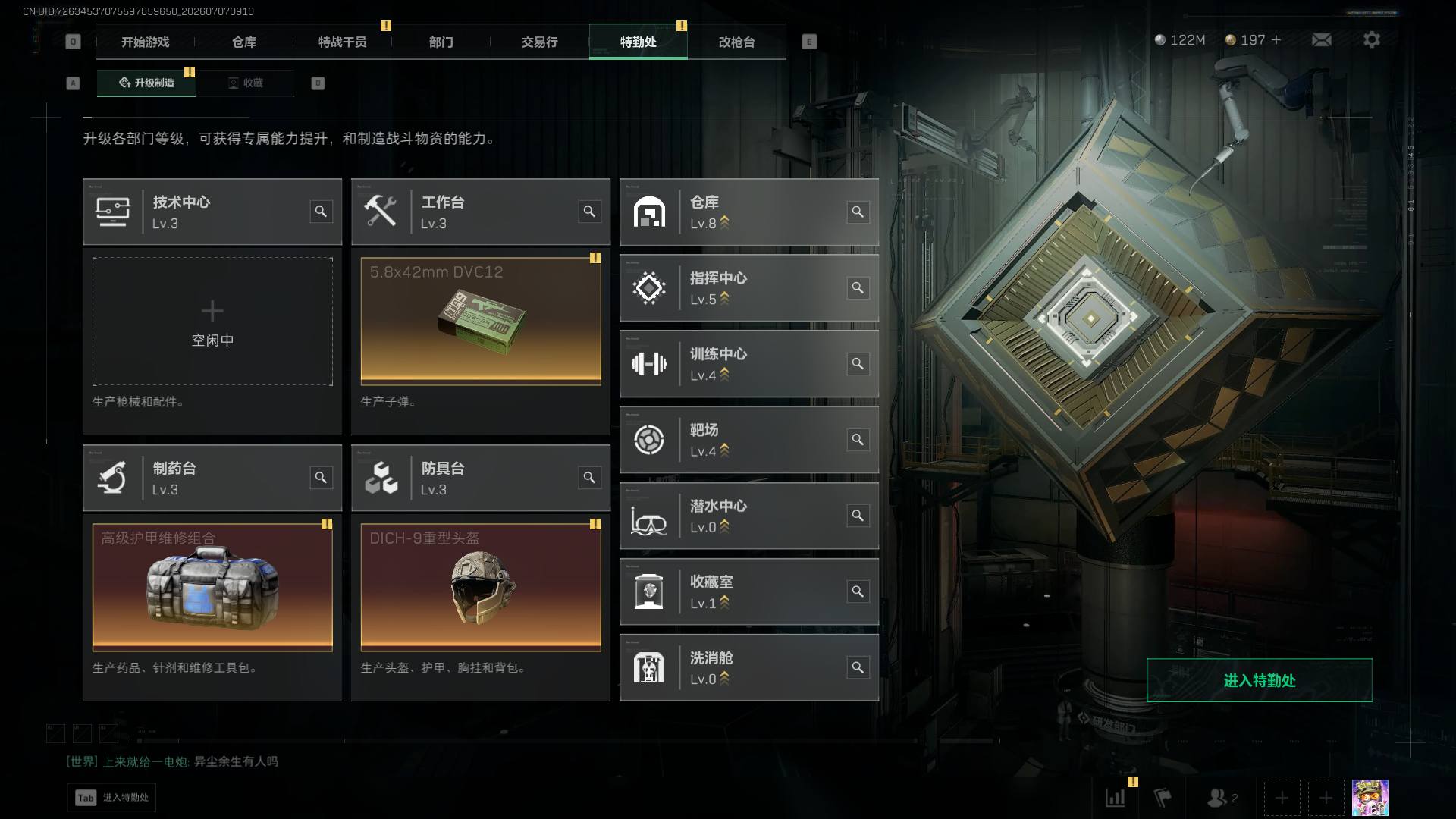Inspect 仓库 Lv.8 with magnifier icon
Image resolution: width=1456 pixels, height=819 pixels.
click(x=858, y=212)
